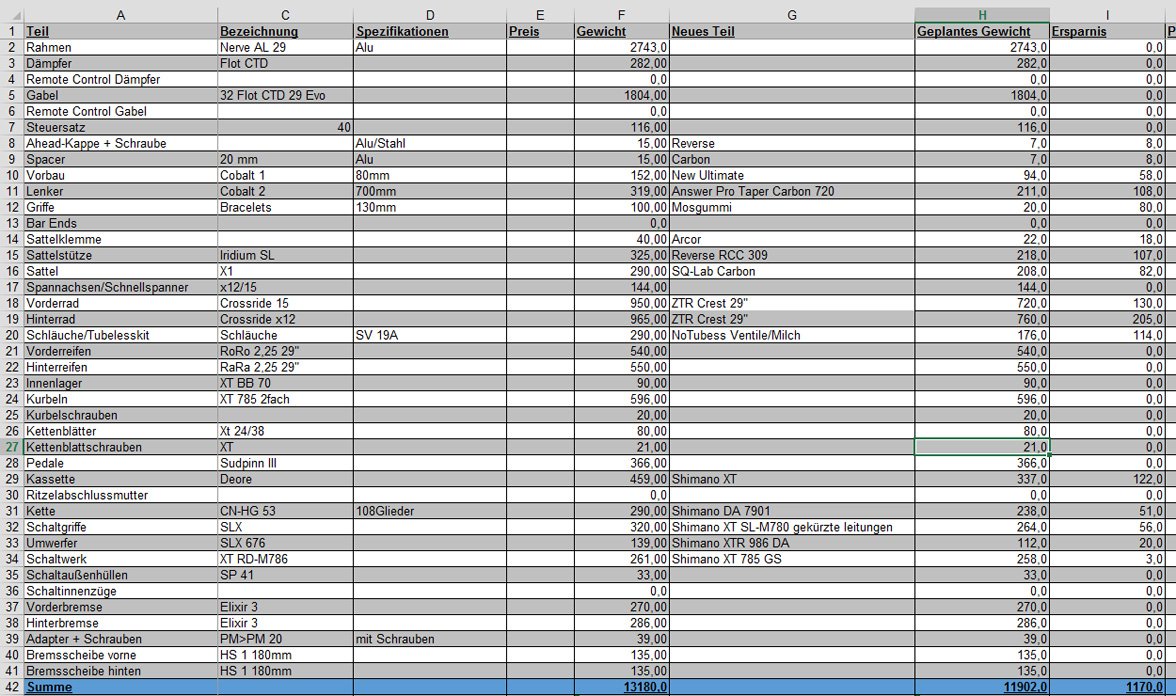
Task: Click the "Spezifikationen" header cell
Action: click(x=430, y=32)
